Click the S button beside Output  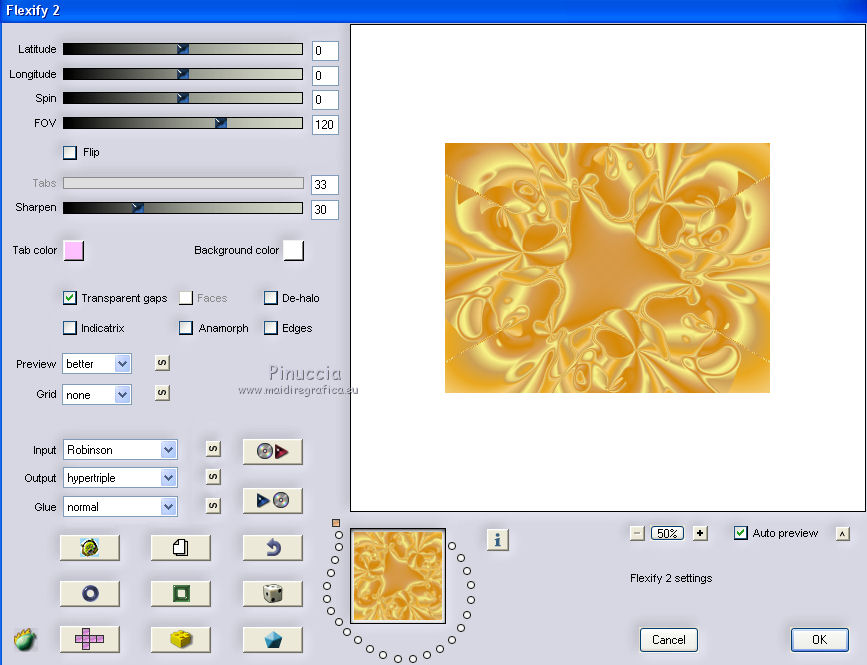click(x=213, y=477)
